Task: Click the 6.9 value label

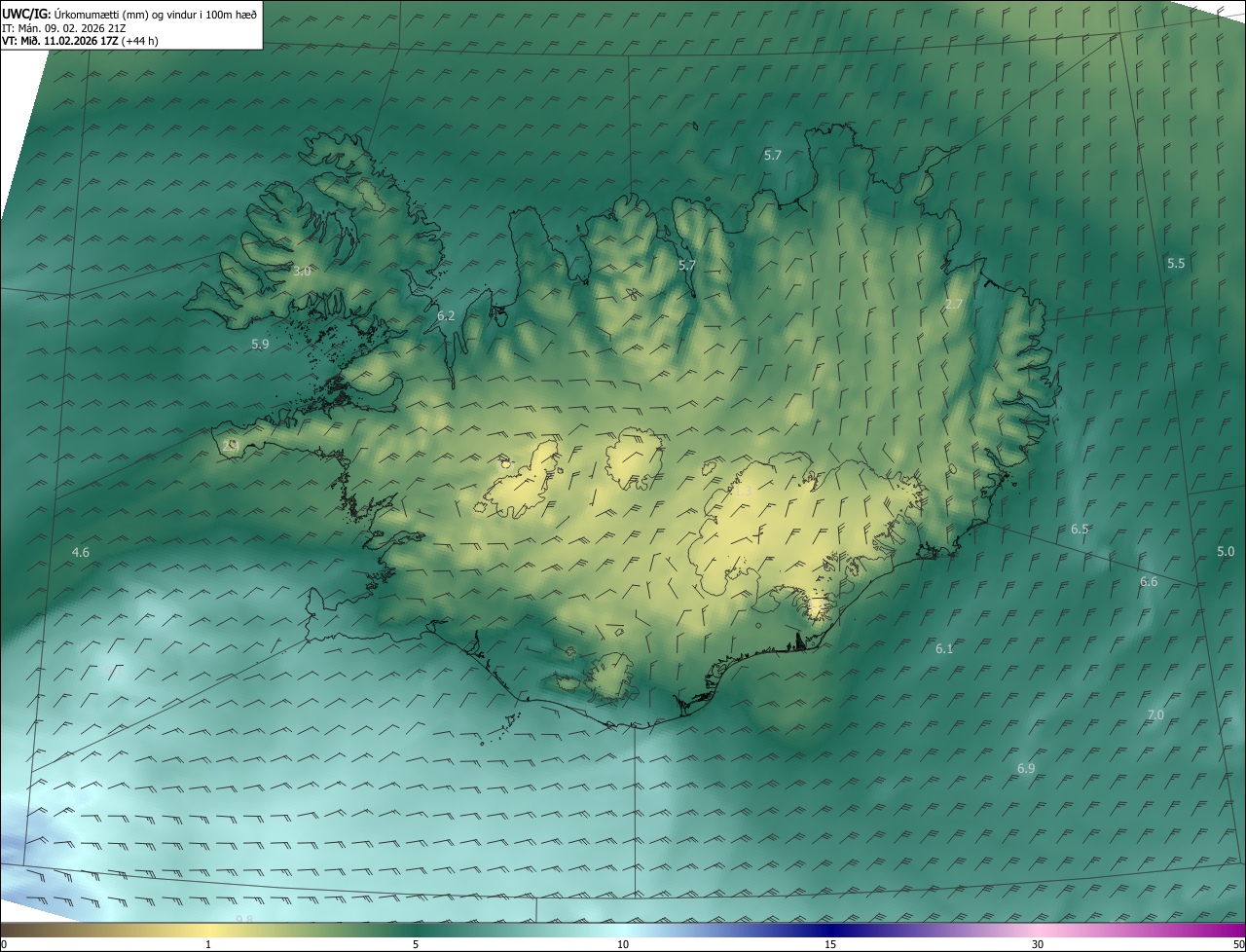Action: (x=1026, y=769)
